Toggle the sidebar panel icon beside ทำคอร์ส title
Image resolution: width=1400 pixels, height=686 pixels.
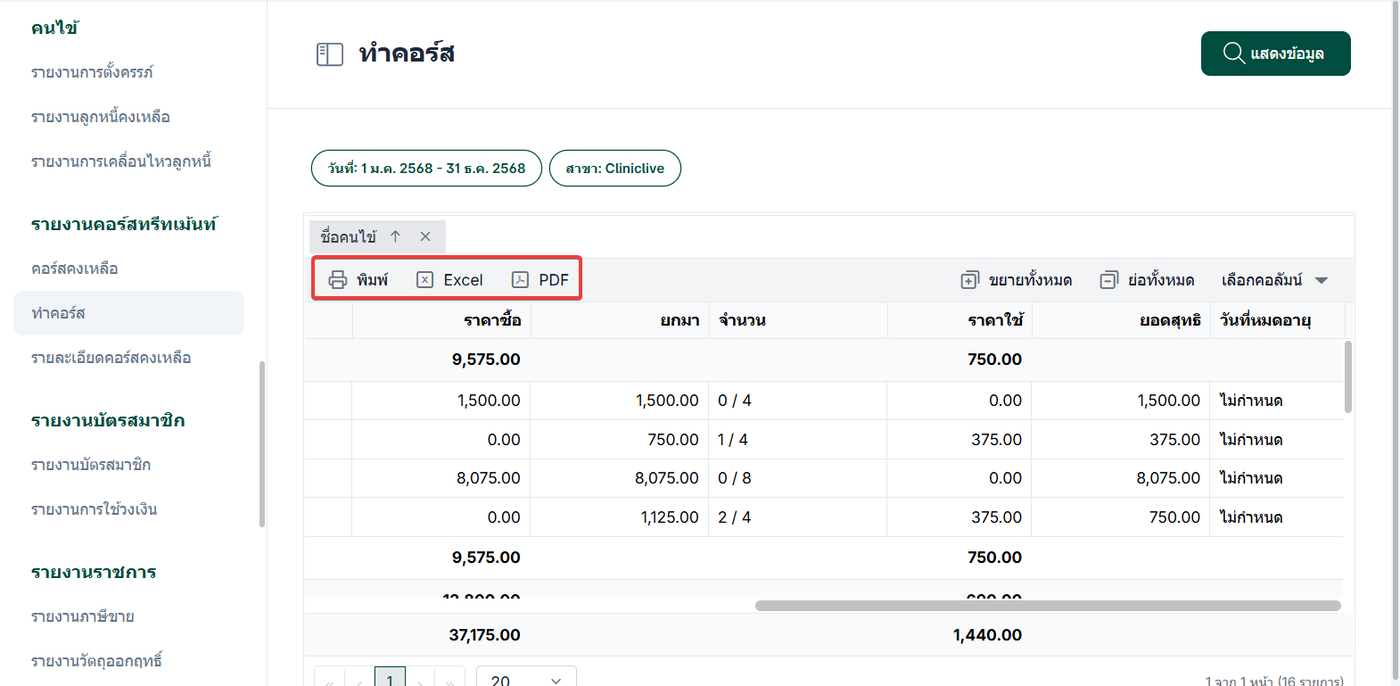coord(329,54)
